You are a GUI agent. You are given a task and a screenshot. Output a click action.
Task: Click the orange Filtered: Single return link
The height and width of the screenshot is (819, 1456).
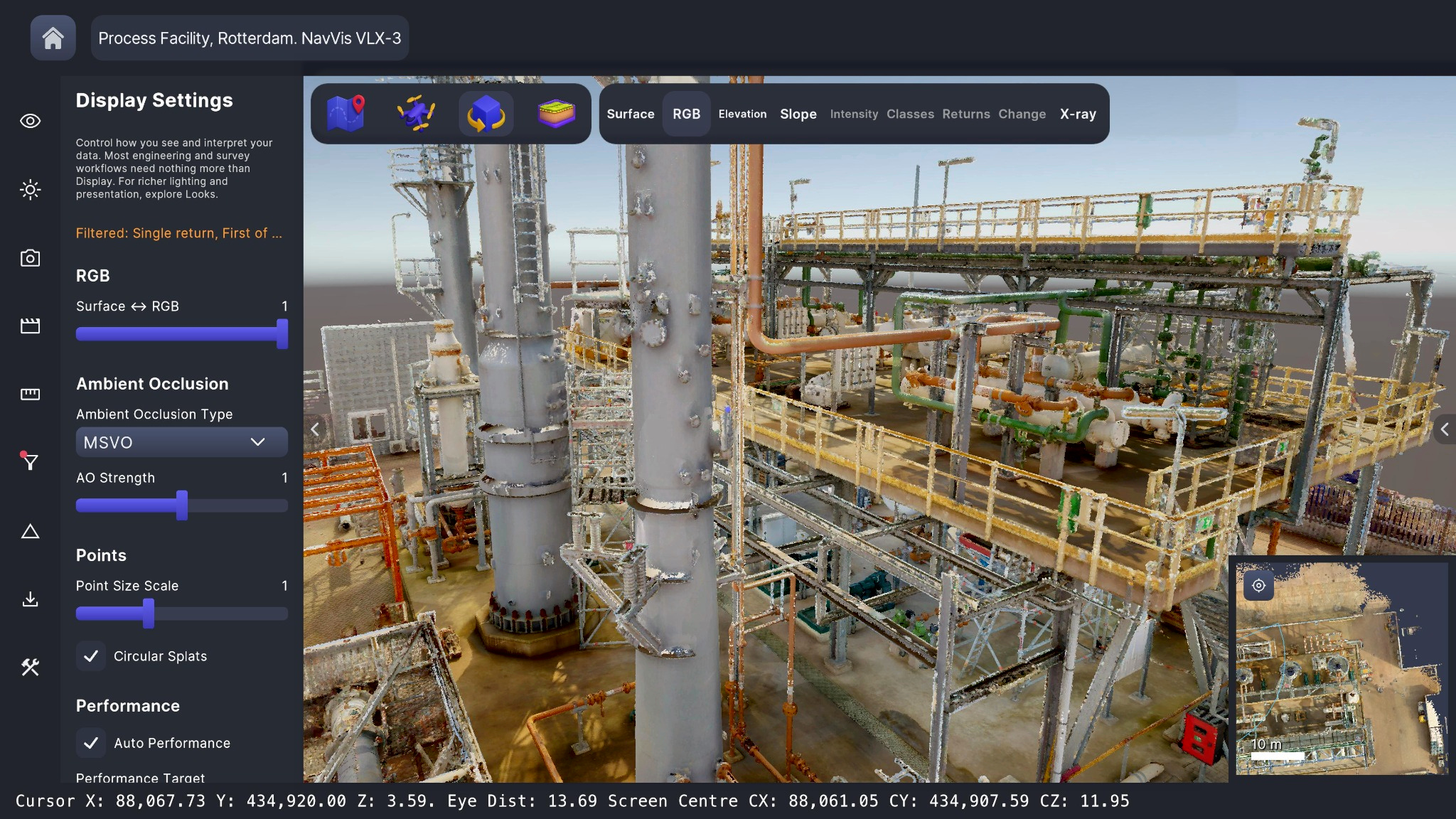coord(179,233)
